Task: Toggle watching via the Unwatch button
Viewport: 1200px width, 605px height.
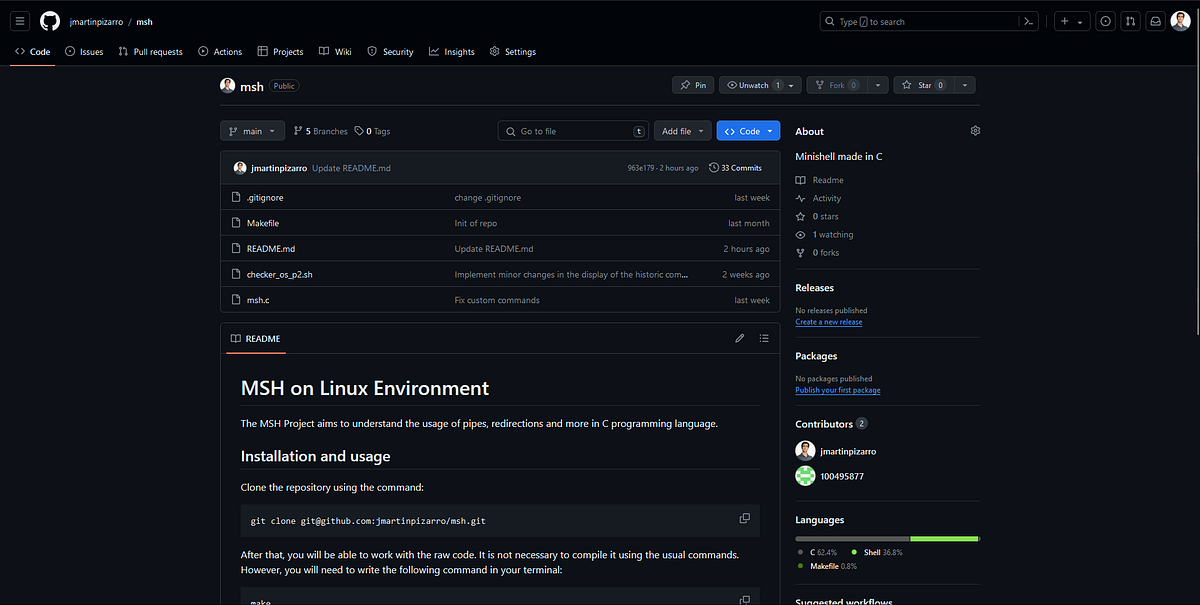Action: pyautogui.click(x=753, y=85)
